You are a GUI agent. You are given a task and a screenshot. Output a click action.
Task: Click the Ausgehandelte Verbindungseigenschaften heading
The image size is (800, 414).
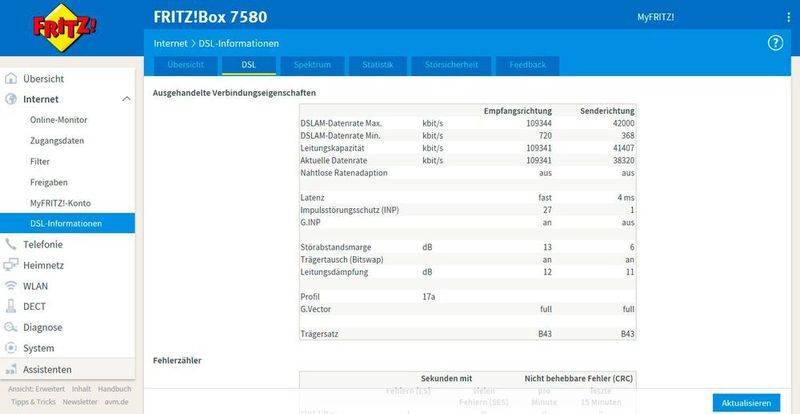click(234, 93)
